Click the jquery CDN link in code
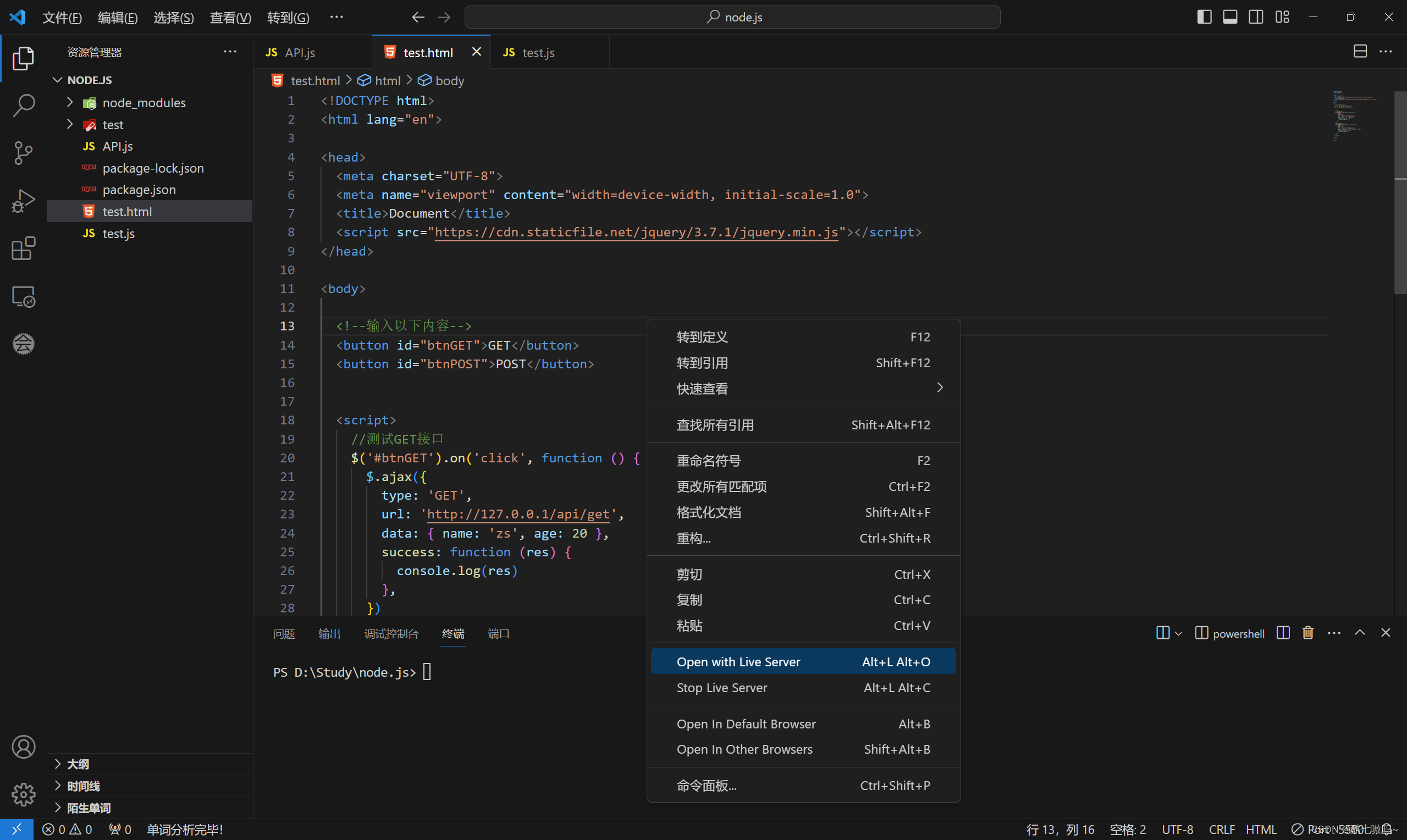 click(x=636, y=232)
